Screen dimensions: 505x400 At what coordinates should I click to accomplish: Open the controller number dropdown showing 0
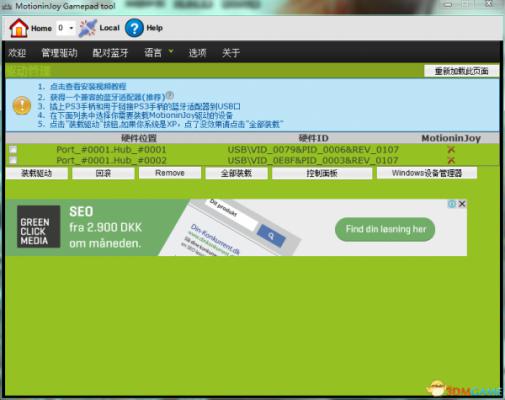66,28
